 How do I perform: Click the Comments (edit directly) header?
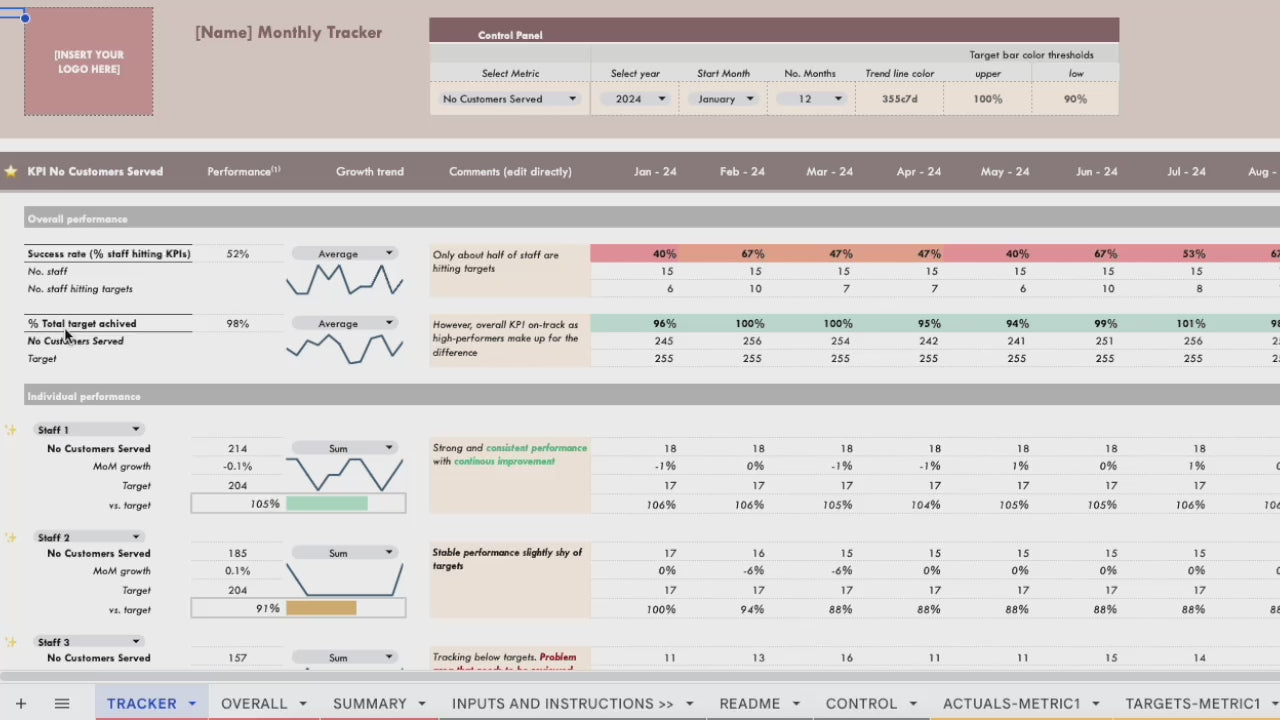tap(510, 172)
